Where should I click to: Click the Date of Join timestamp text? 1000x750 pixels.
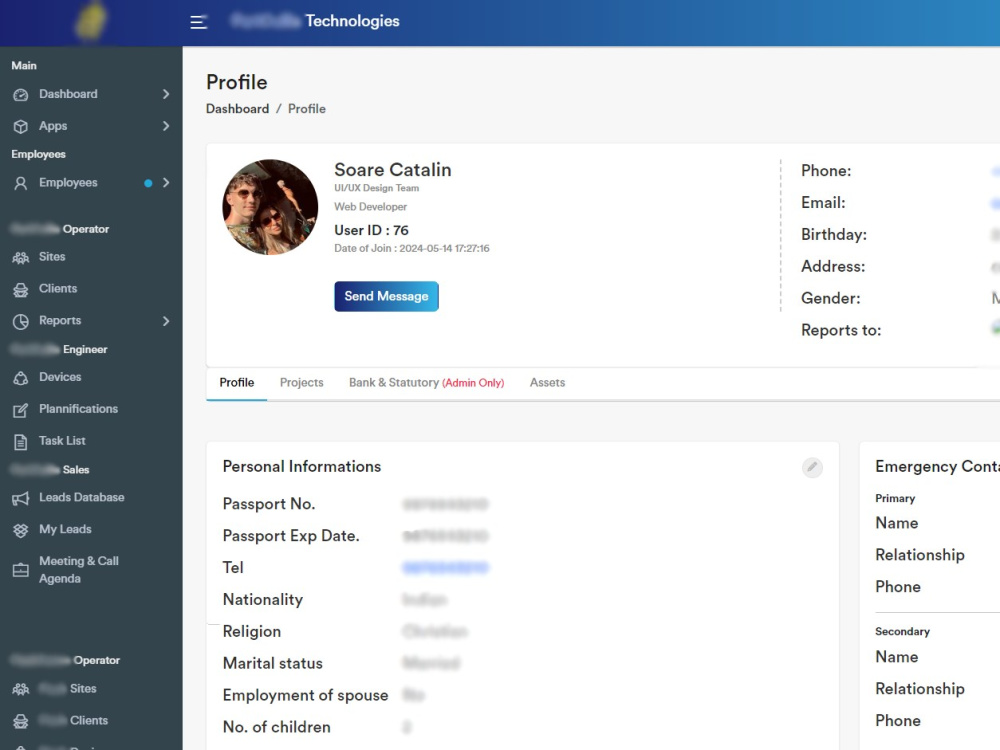[x=412, y=249]
